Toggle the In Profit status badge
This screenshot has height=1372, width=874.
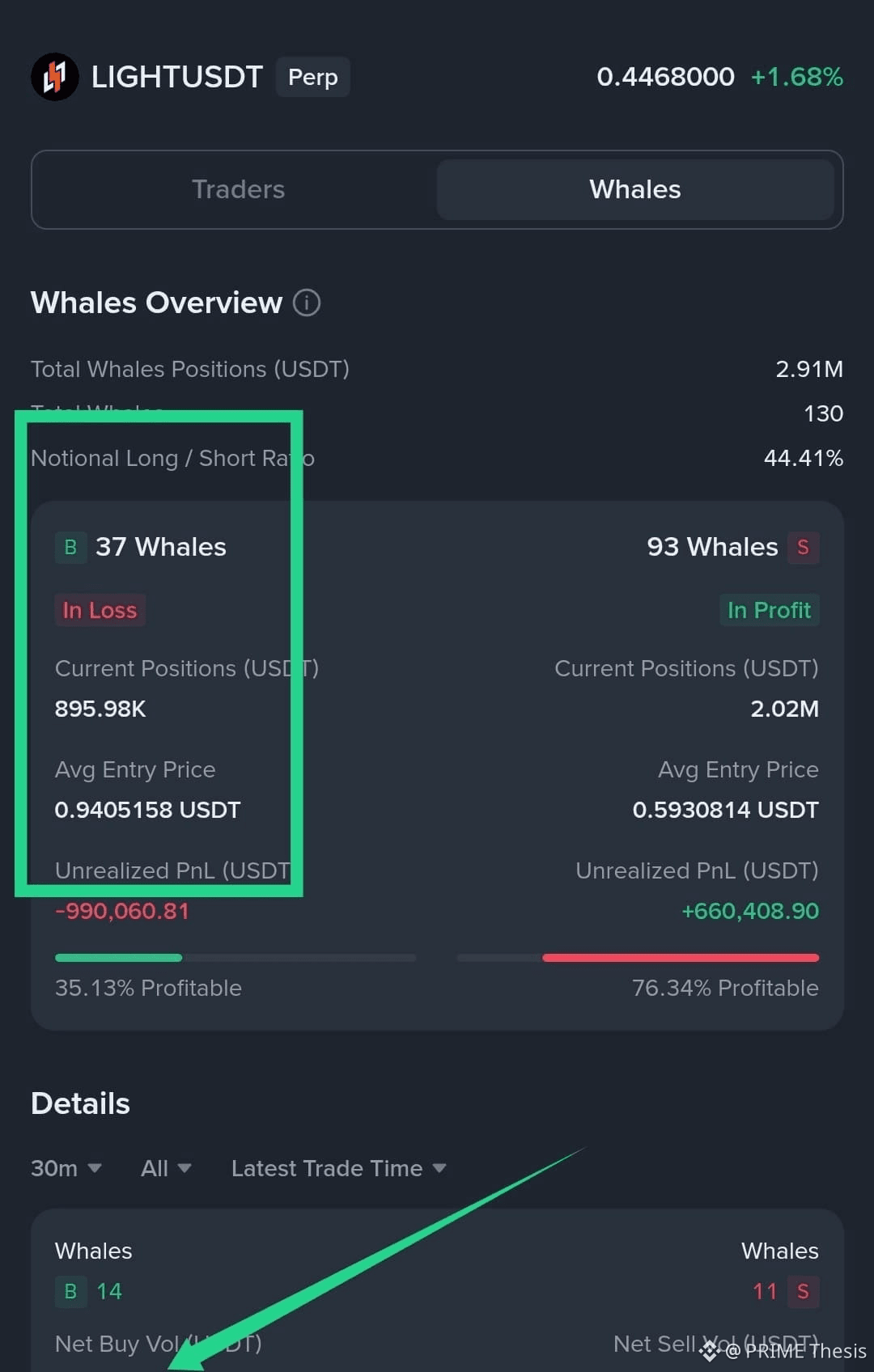[x=769, y=610]
